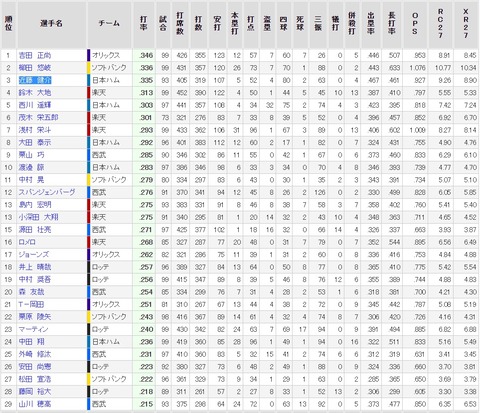
Task: Select the 126 strikeouts value
Action: click(x=320, y=193)
